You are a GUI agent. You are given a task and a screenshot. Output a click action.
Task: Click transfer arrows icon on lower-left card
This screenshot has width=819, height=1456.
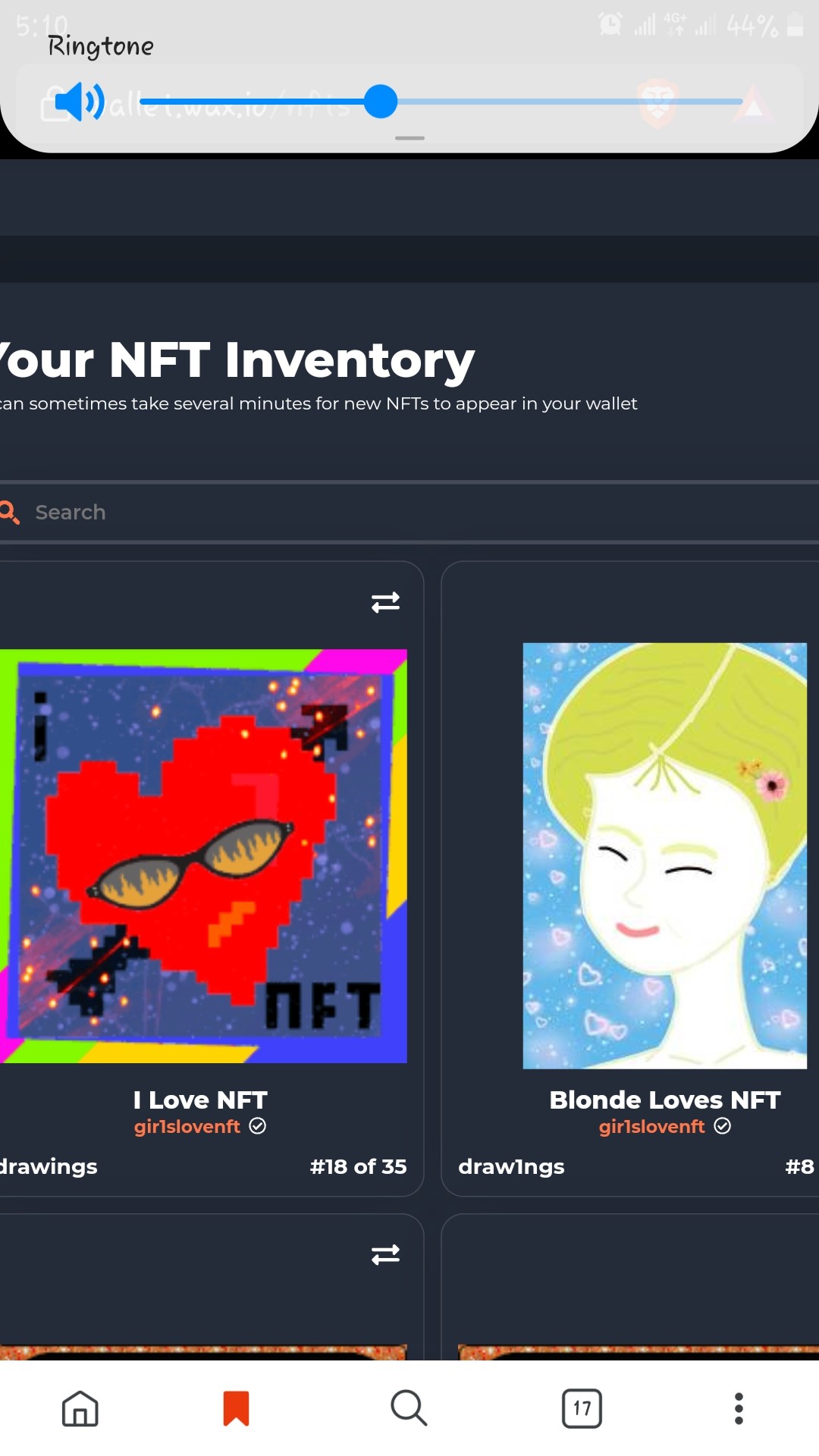385,1254
